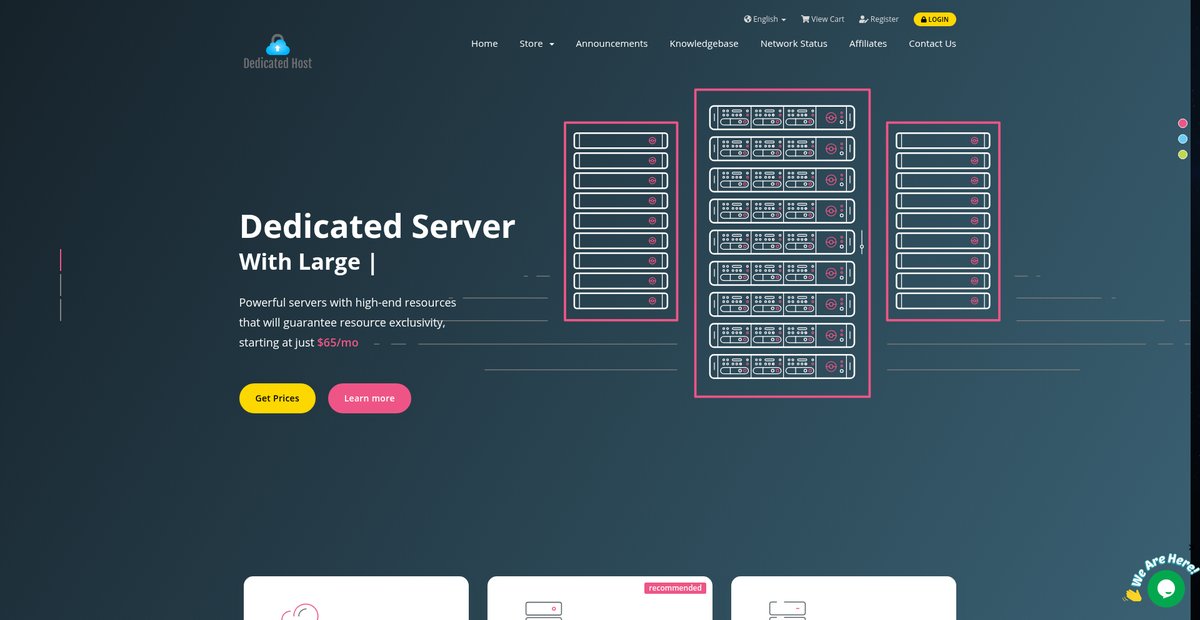Open the Contact Us menu item
Screen dimensions: 1200x620
pyautogui.click(x=932, y=44)
